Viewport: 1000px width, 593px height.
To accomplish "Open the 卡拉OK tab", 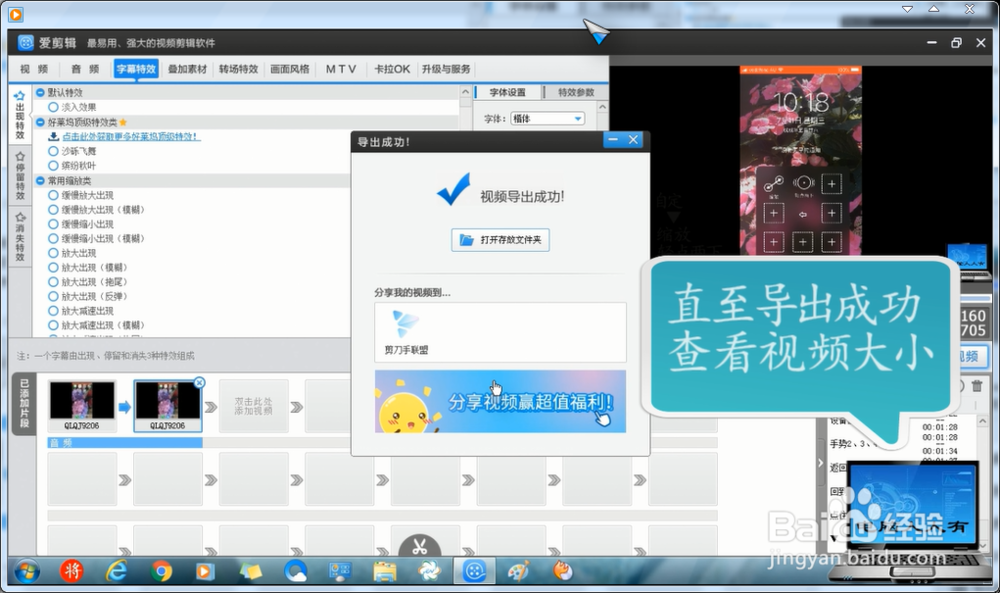I will tap(392, 69).
